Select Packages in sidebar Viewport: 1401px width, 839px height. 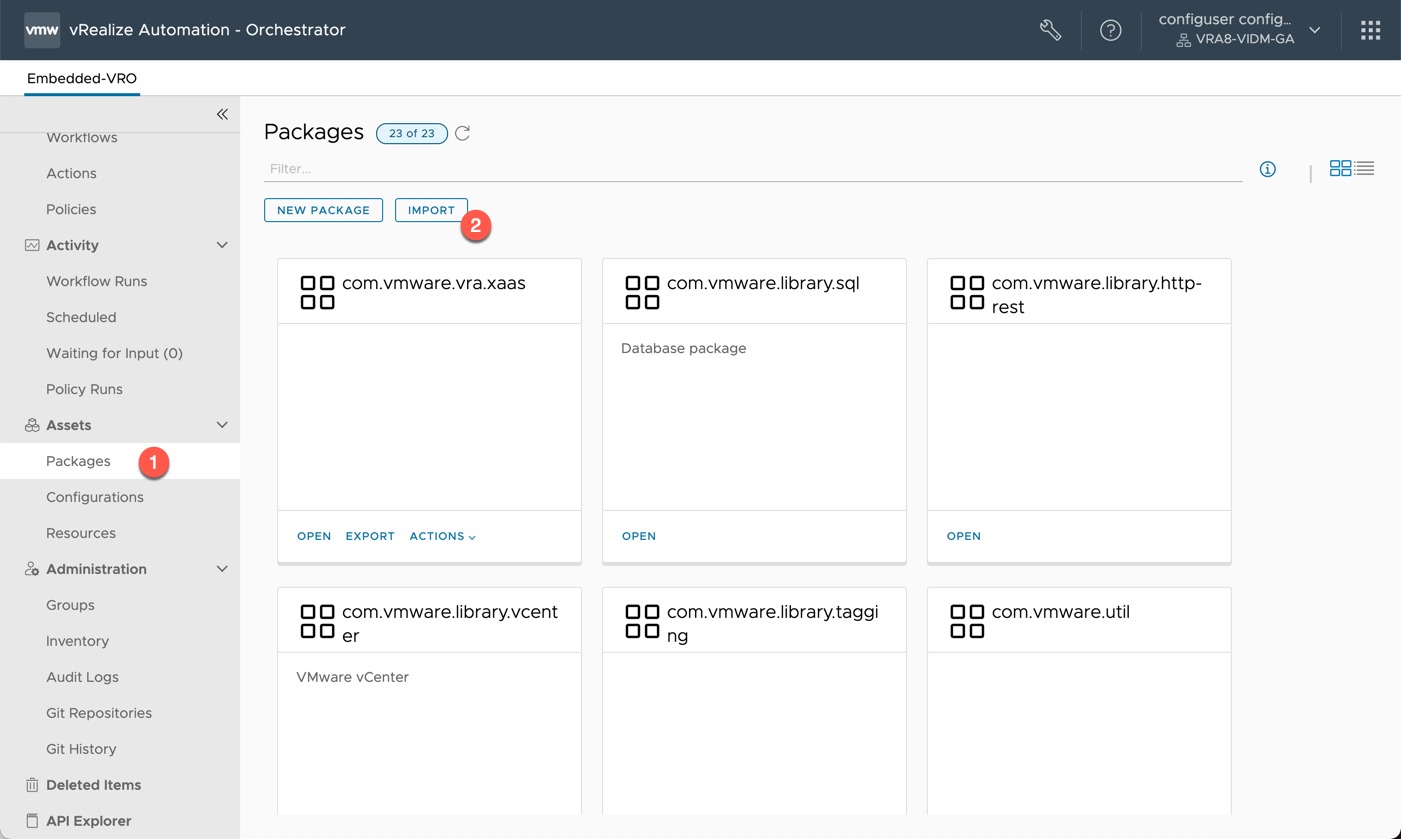point(78,461)
